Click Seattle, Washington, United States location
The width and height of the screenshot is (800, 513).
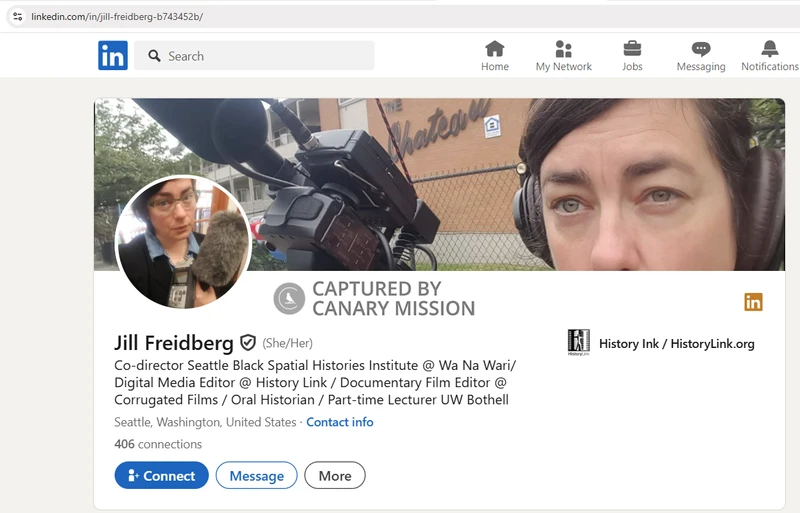tap(205, 422)
